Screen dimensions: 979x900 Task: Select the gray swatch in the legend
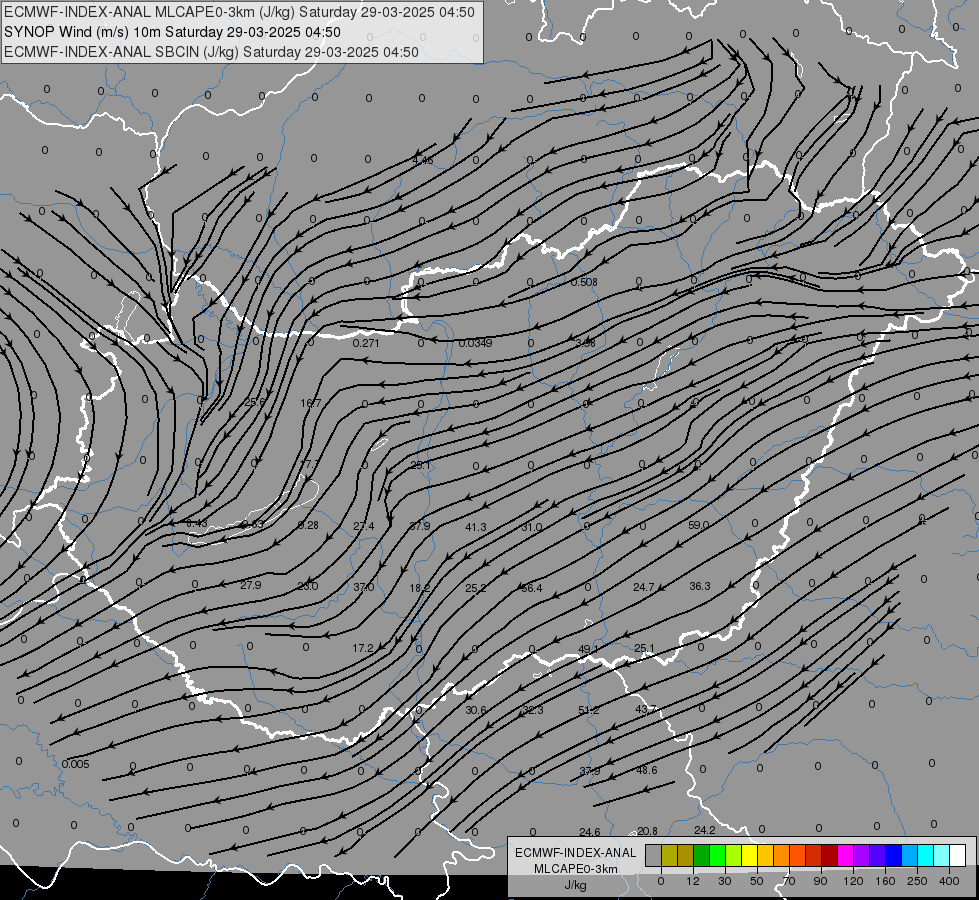[654, 855]
